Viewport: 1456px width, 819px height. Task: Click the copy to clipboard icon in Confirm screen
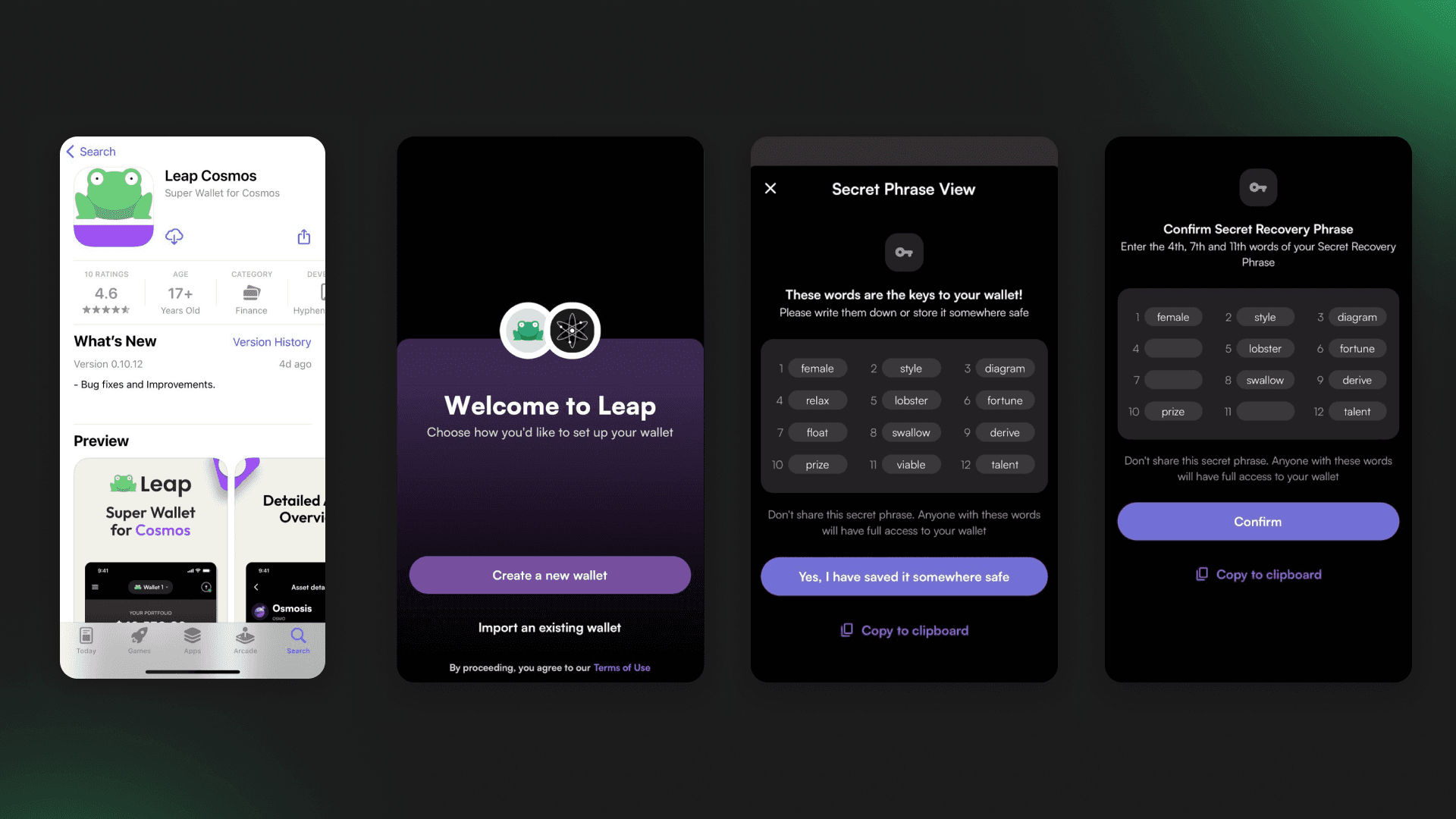click(1202, 573)
